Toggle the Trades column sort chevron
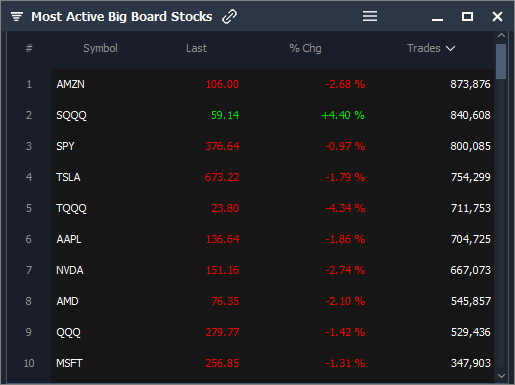 tap(450, 49)
